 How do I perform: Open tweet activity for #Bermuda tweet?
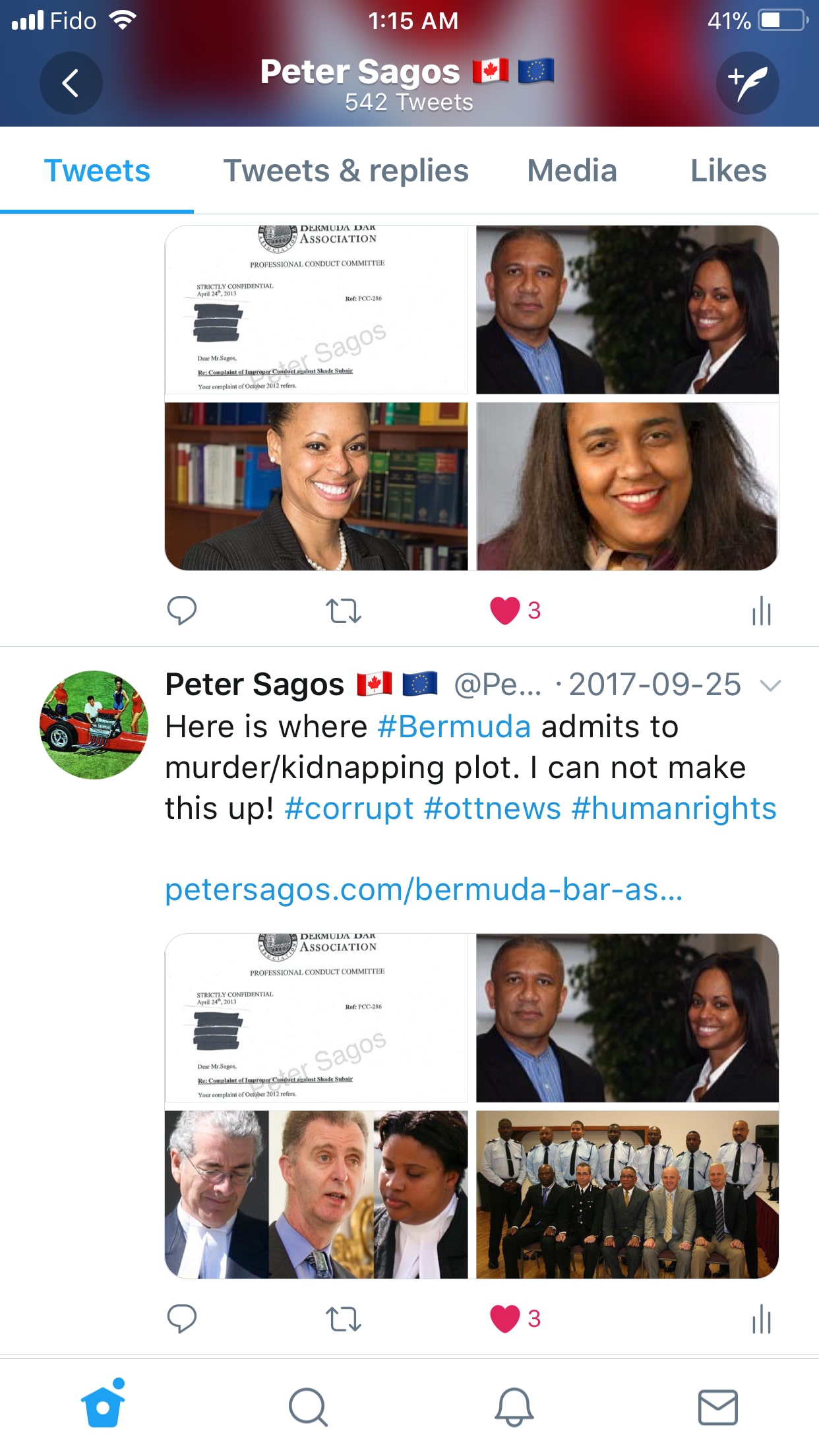click(761, 1319)
